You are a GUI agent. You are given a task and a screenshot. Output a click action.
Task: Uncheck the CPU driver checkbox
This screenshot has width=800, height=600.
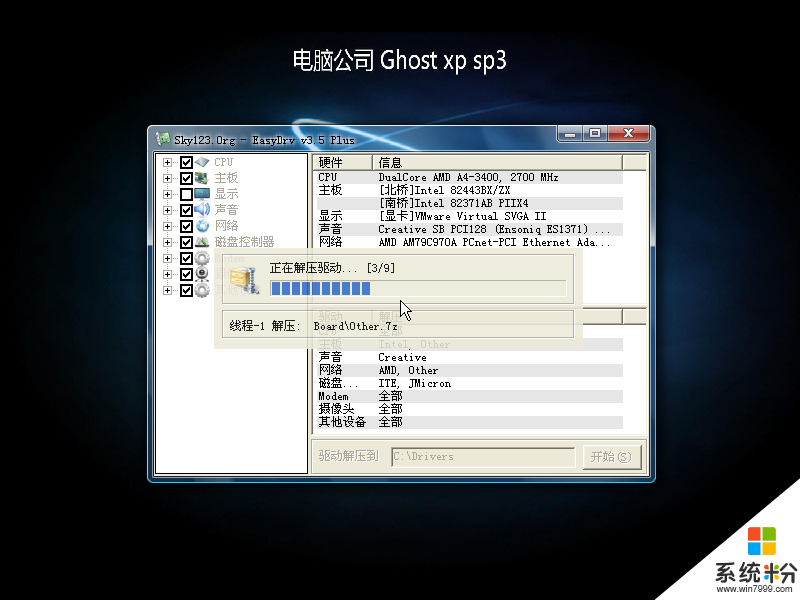[x=186, y=162]
